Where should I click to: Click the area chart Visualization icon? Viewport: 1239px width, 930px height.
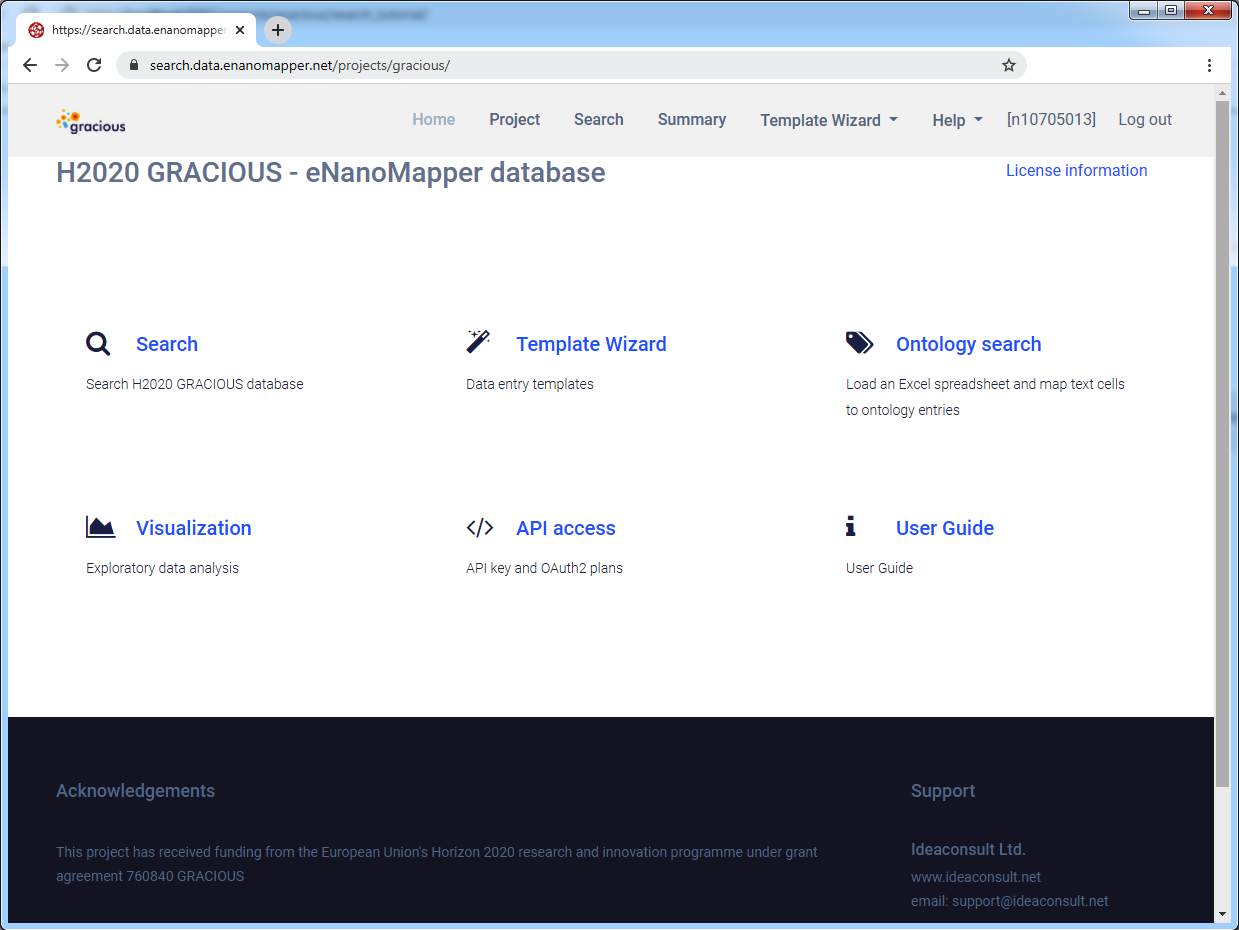(x=100, y=527)
